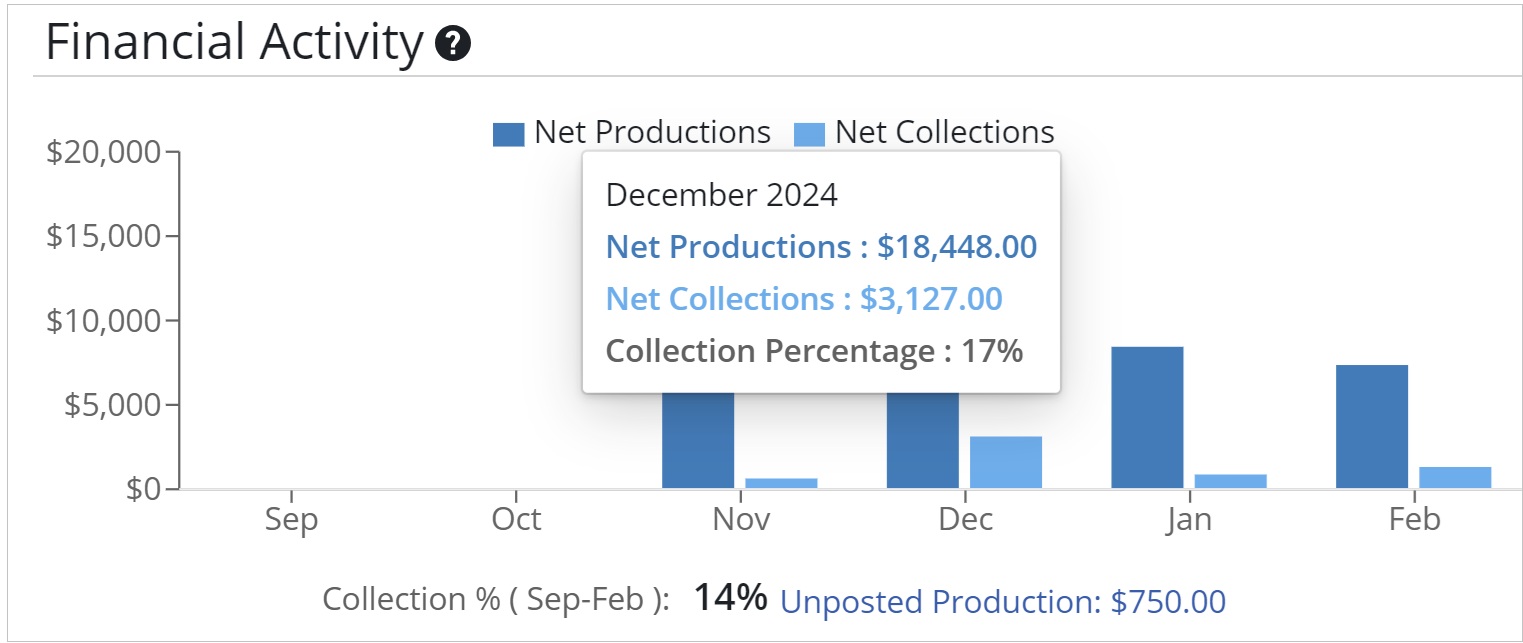Viewport: 1523px width, 643px height.
Task: Click the Net Productions legend color square
Action: click(508, 134)
